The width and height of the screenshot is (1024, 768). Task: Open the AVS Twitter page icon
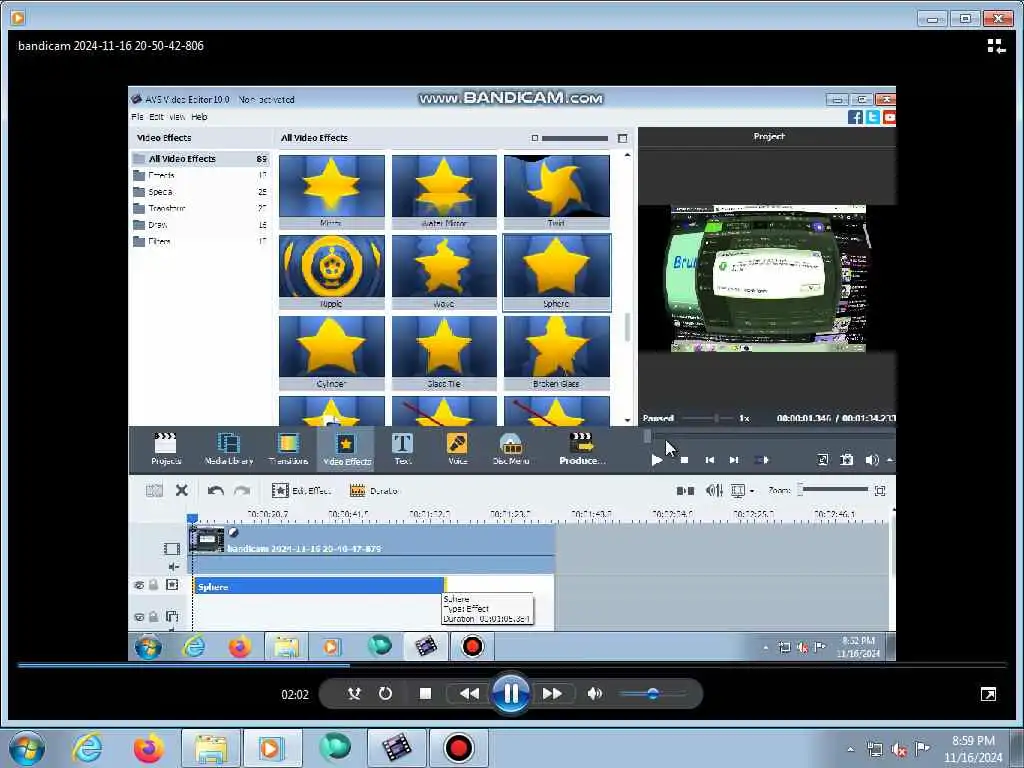(872, 117)
